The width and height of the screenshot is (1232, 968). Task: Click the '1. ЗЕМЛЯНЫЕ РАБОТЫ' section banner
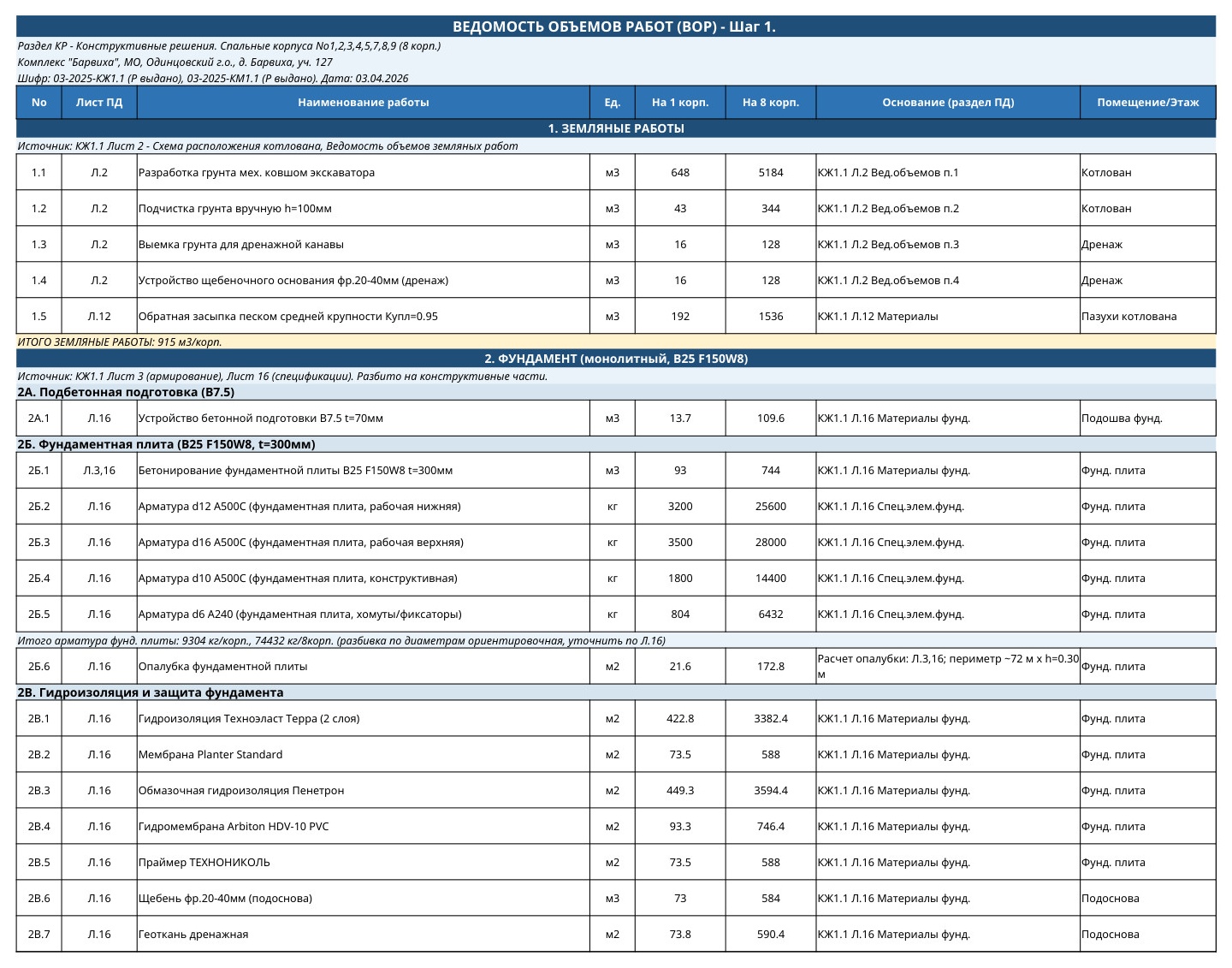pyautogui.click(x=616, y=128)
